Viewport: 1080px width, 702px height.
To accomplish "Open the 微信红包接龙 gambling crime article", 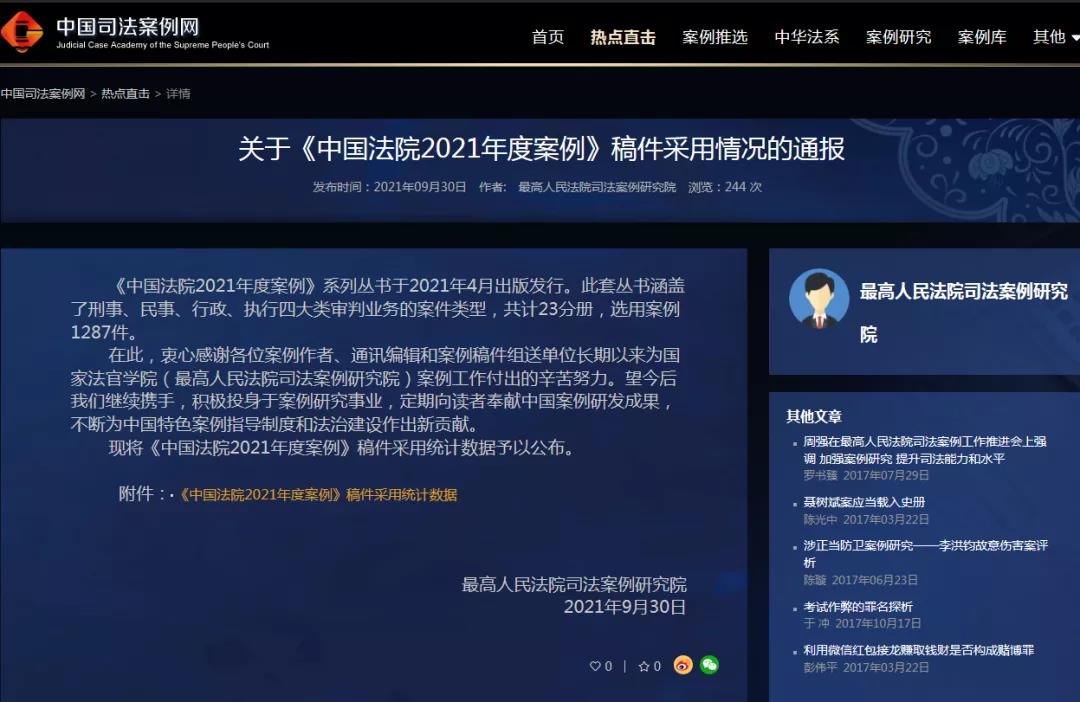I will pos(918,650).
